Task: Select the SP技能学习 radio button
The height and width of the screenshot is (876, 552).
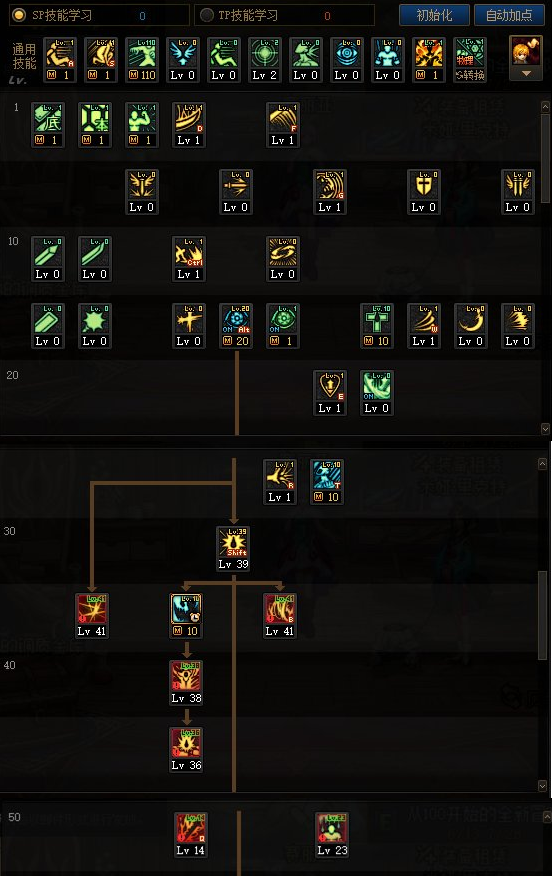Action: click(19, 15)
